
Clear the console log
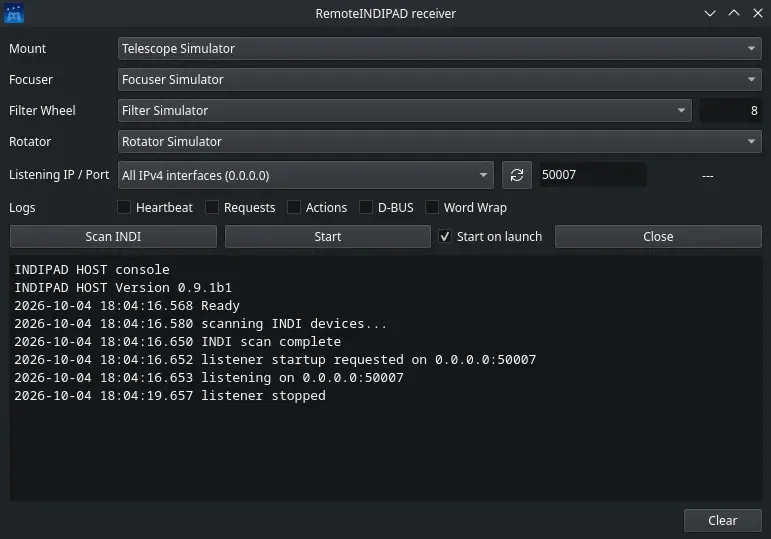(x=722, y=520)
